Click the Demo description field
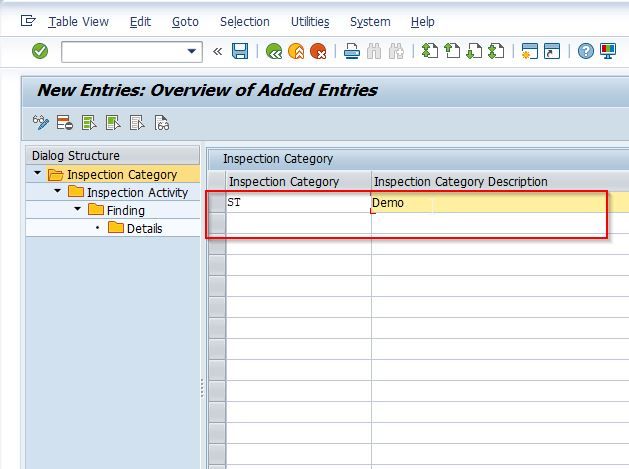 pyautogui.click(x=488, y=203)
